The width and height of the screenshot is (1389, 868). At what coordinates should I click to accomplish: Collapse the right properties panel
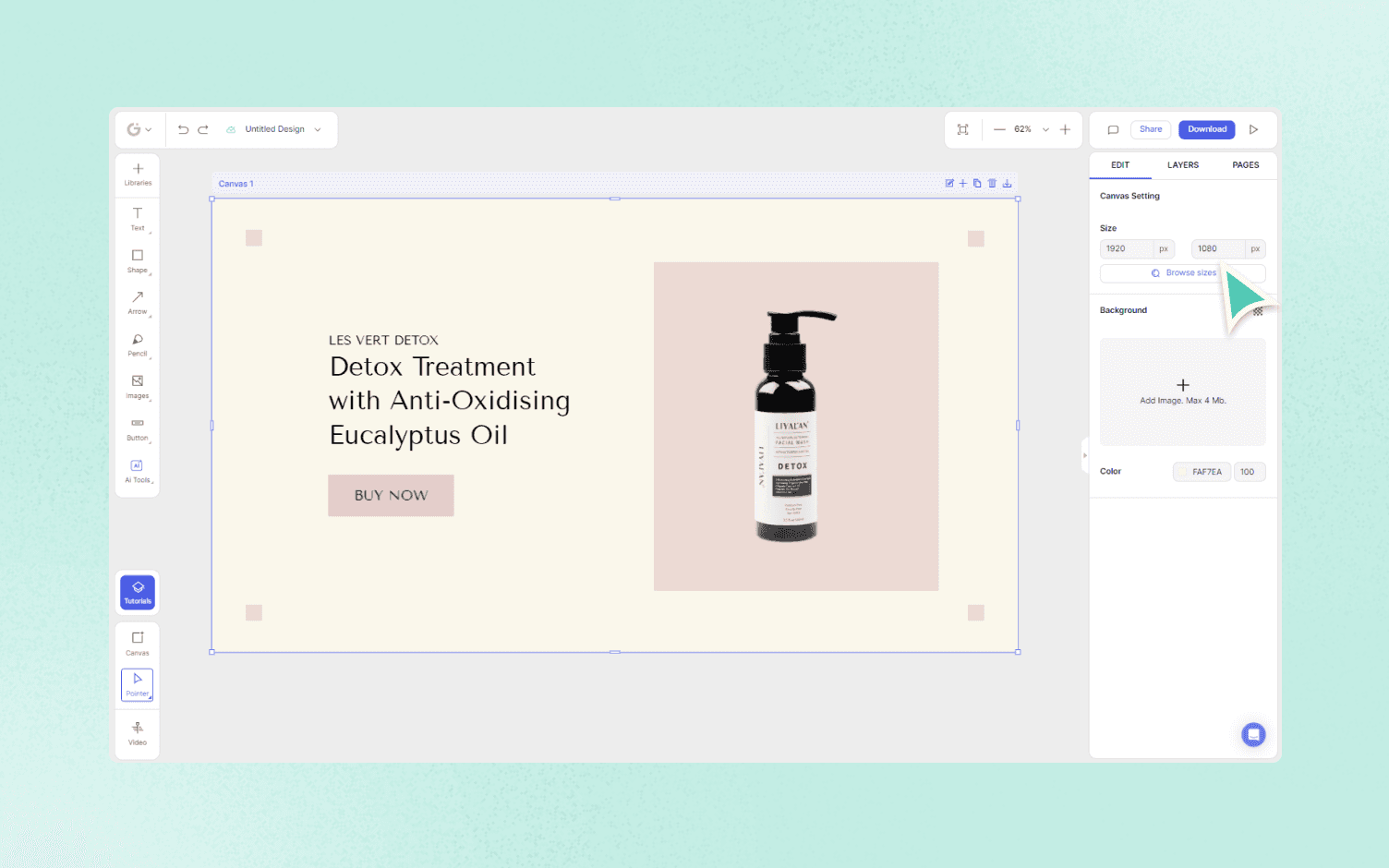[1085, 456]
